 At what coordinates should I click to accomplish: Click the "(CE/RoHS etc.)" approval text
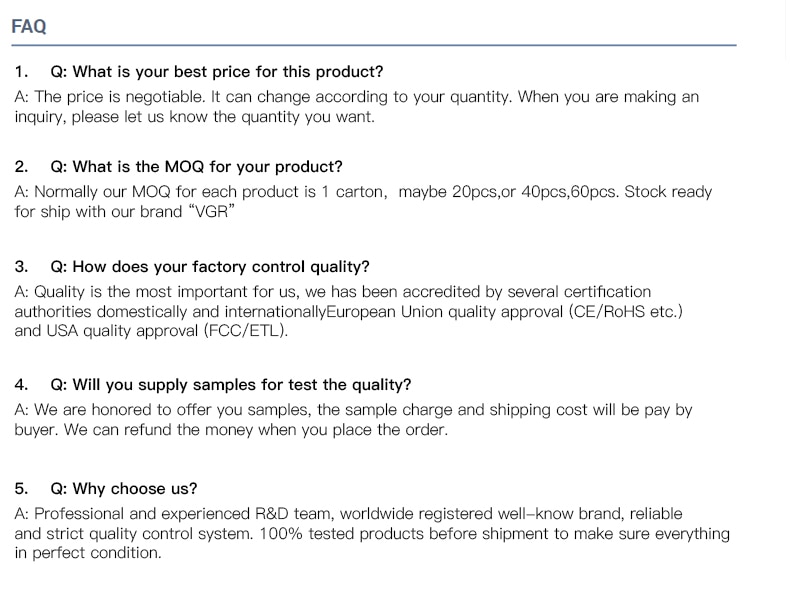coord(626,311)
